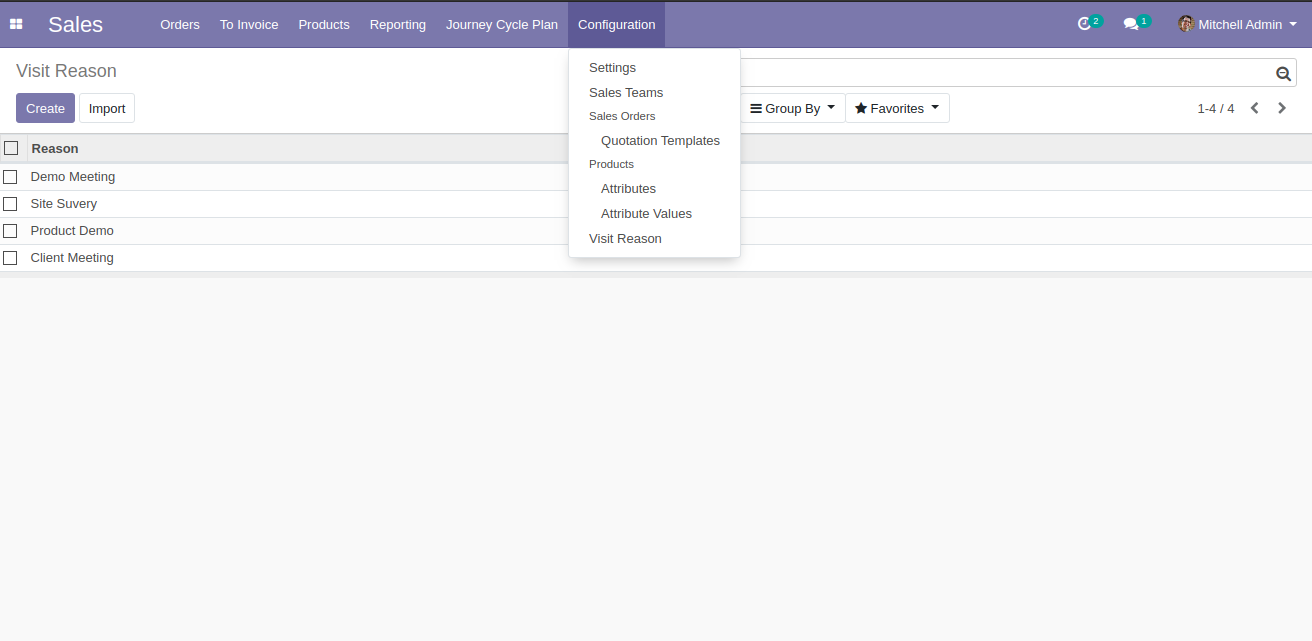Open the Reporting menu
Screen dimensions: 1312x641
(x=398, y=24)
